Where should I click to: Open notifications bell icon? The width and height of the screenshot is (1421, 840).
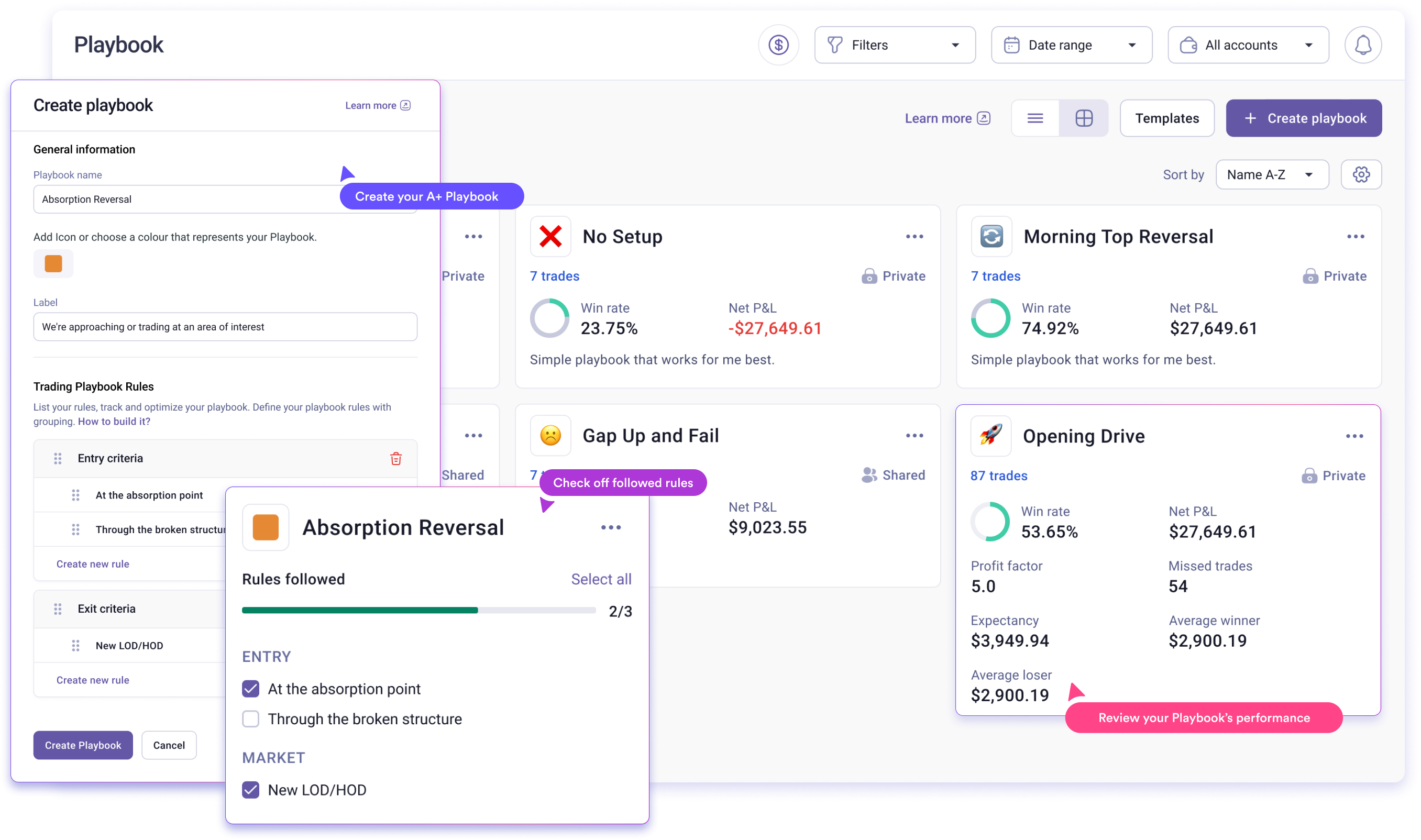click(x=1363, y=45)
